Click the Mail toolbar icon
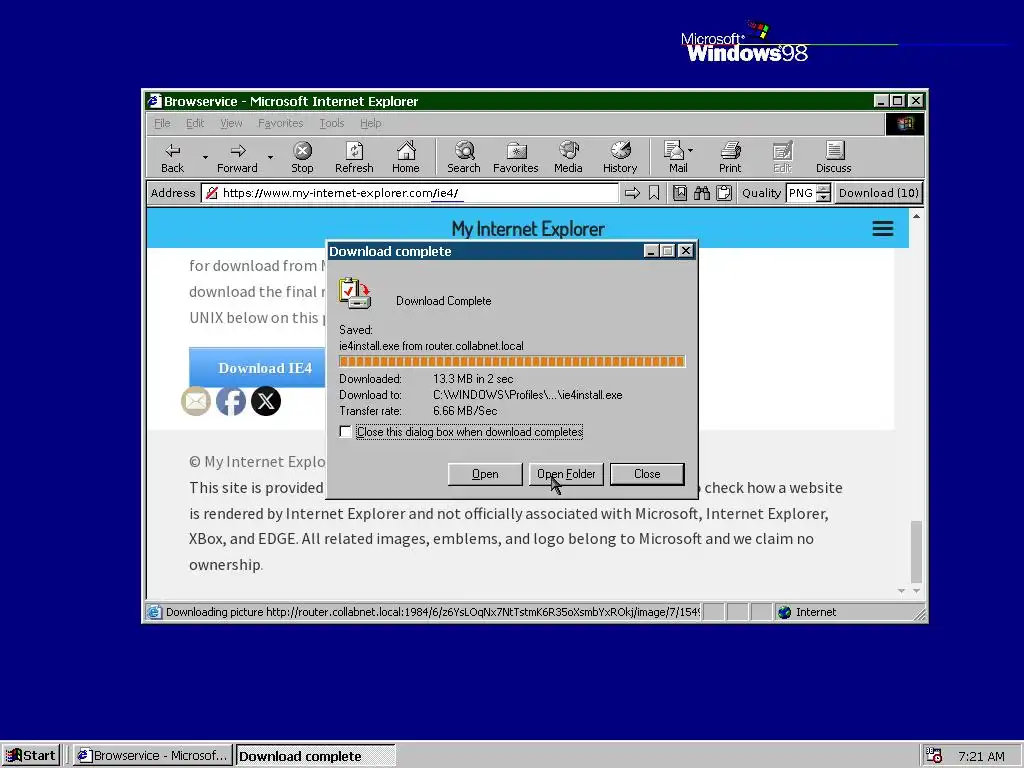 674,157
